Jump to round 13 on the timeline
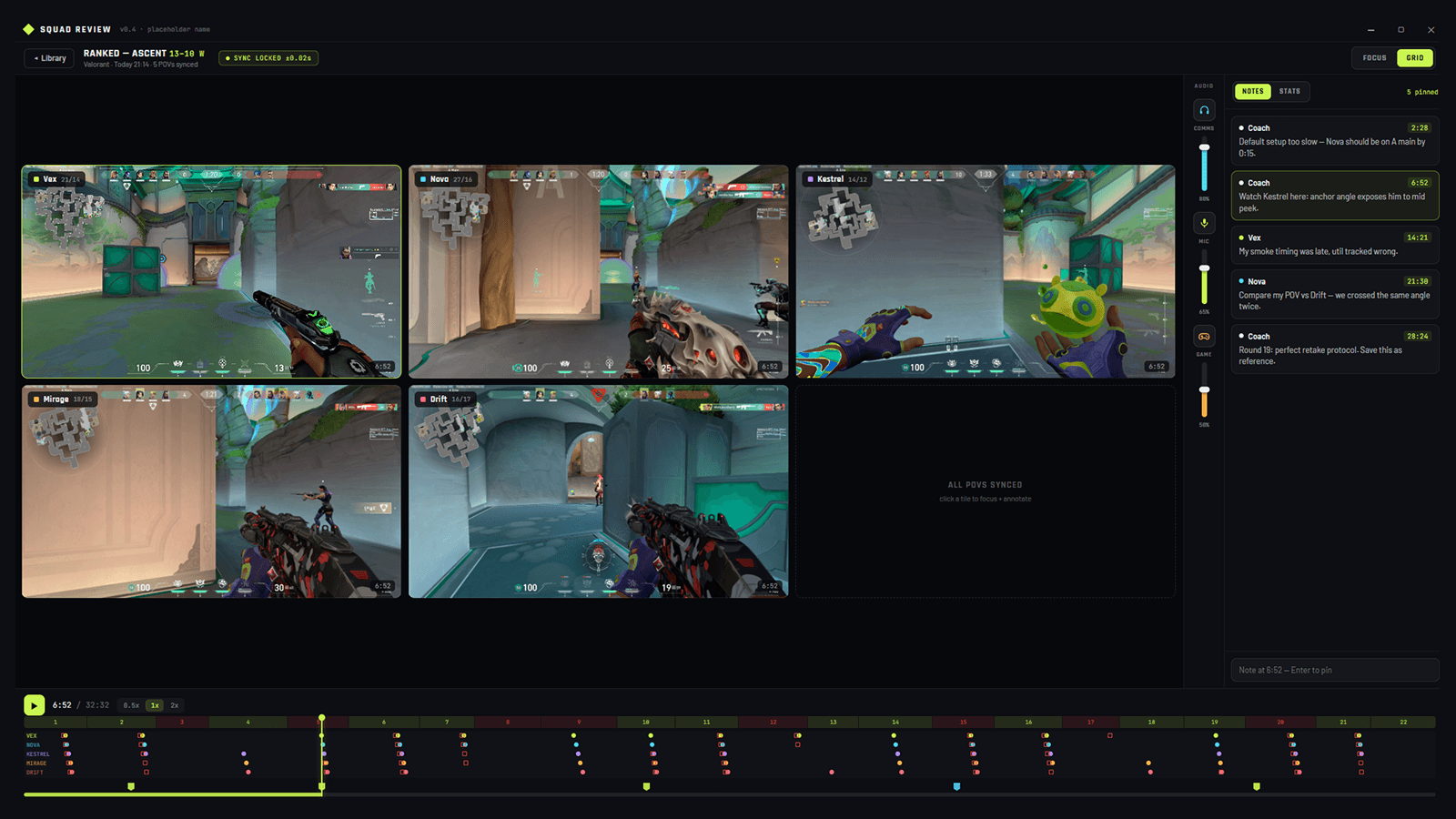The width and height of the screenshot is (1456, 819). tap(833, 722)
